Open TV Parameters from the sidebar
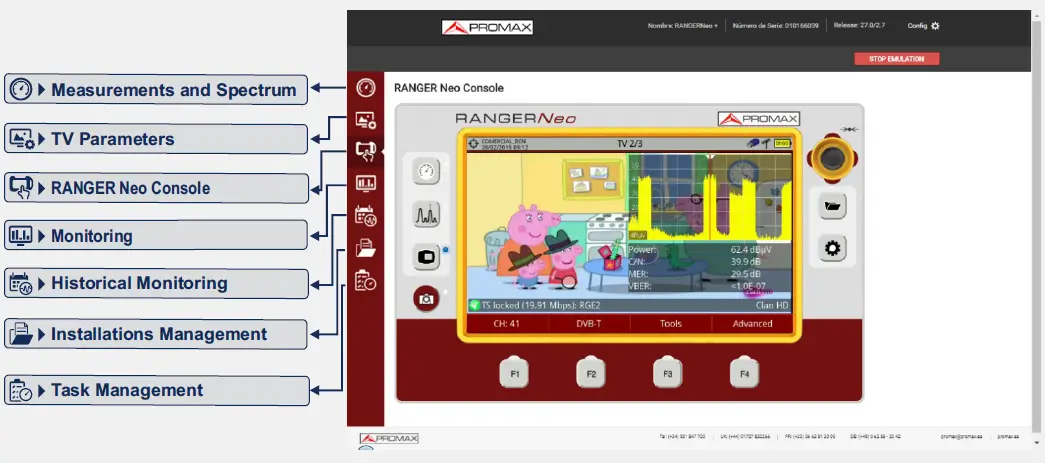 click(x=365, y=121)
